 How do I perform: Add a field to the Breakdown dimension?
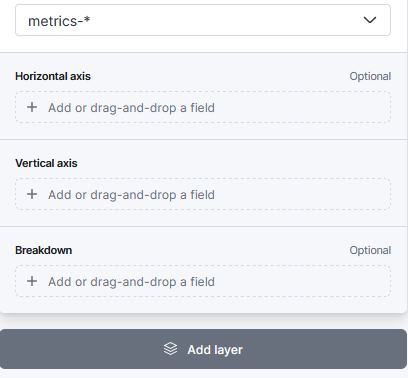point(203,281)
